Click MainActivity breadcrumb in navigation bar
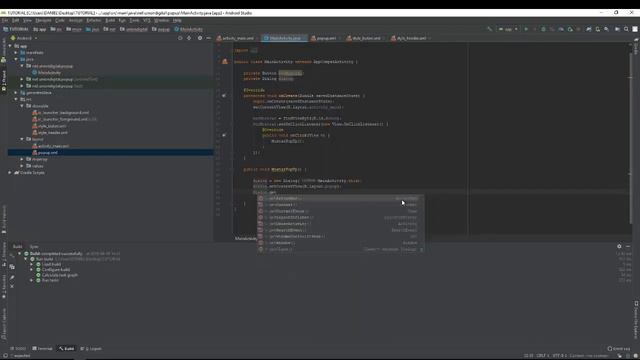The height and width of the screenshot is (360, 640). 188,29
